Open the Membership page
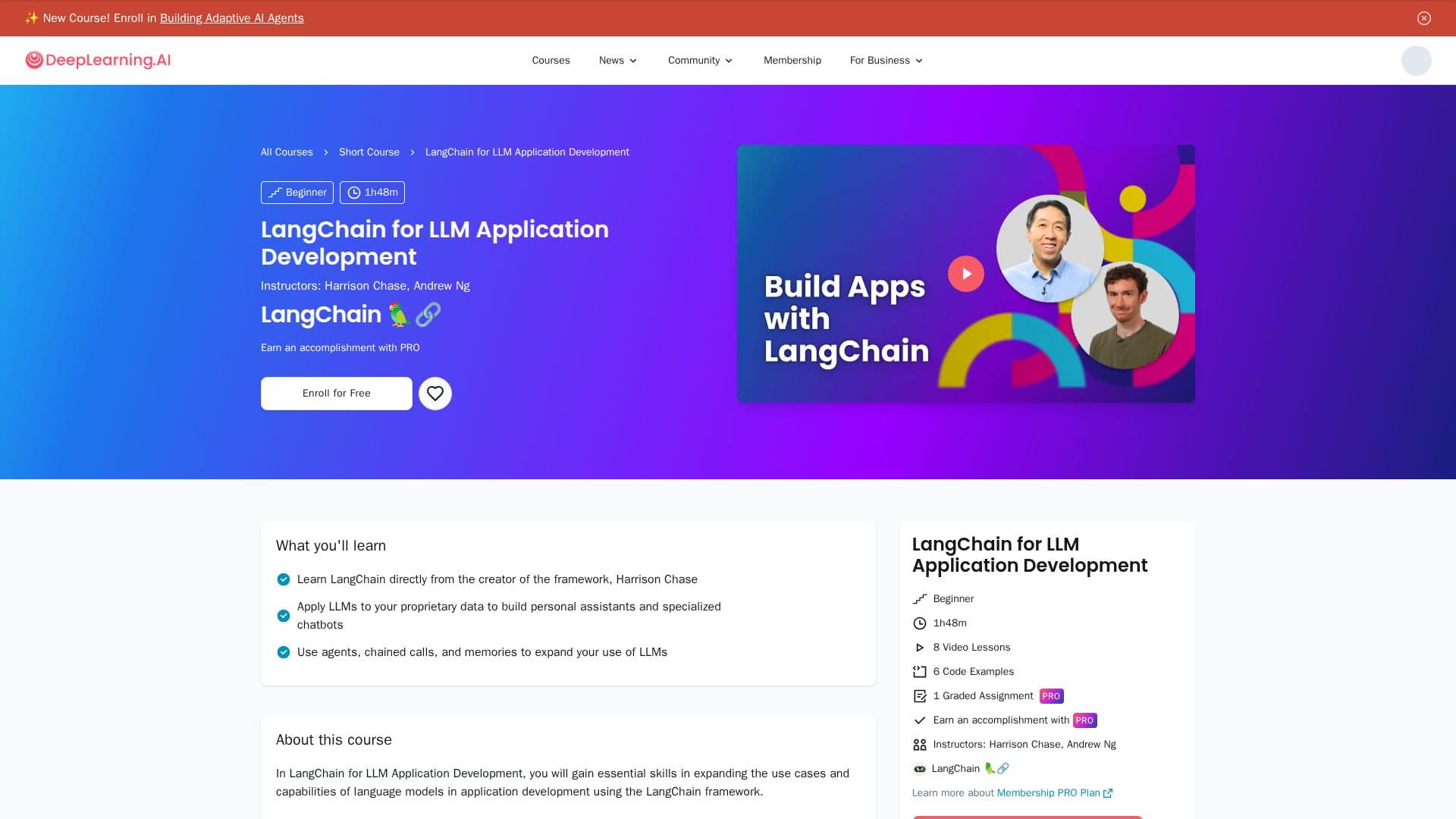Image resolution: width=1456 pixels, height=819 pixels. [792, 61]
